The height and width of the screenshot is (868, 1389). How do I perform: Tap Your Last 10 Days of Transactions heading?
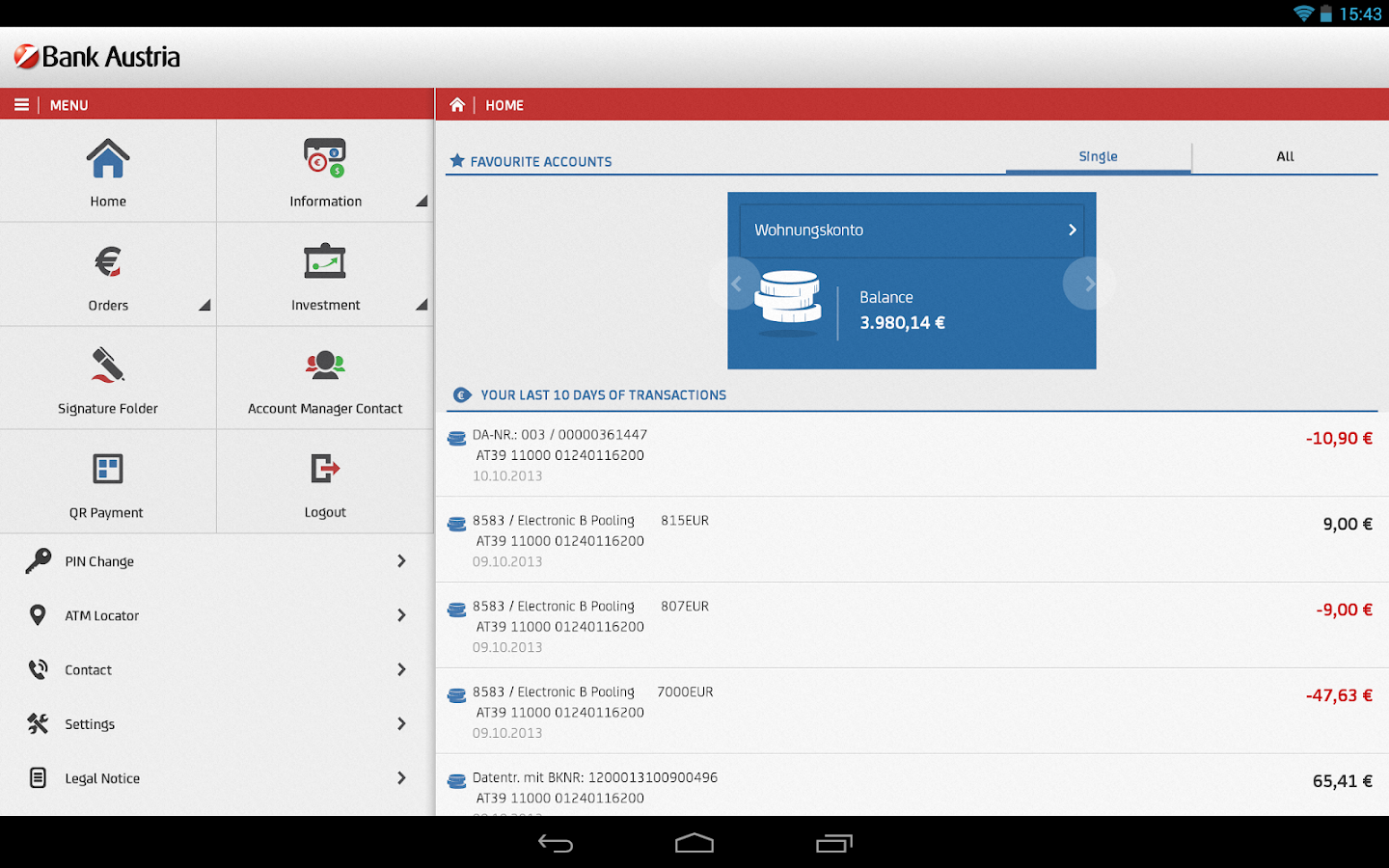click(603, 394)
